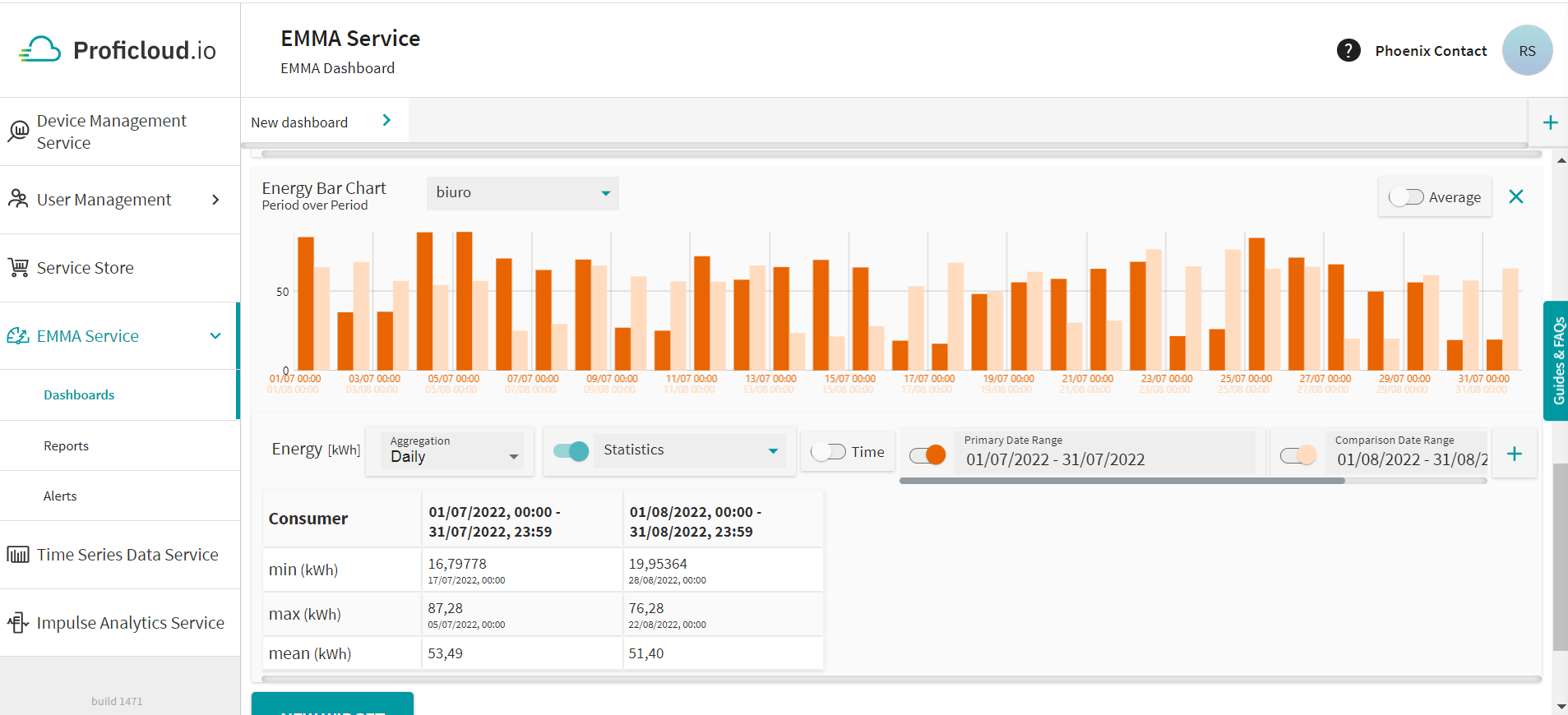Click the User Management people icon
Viewport: 1568px width, 715px height.
(18, 199)
